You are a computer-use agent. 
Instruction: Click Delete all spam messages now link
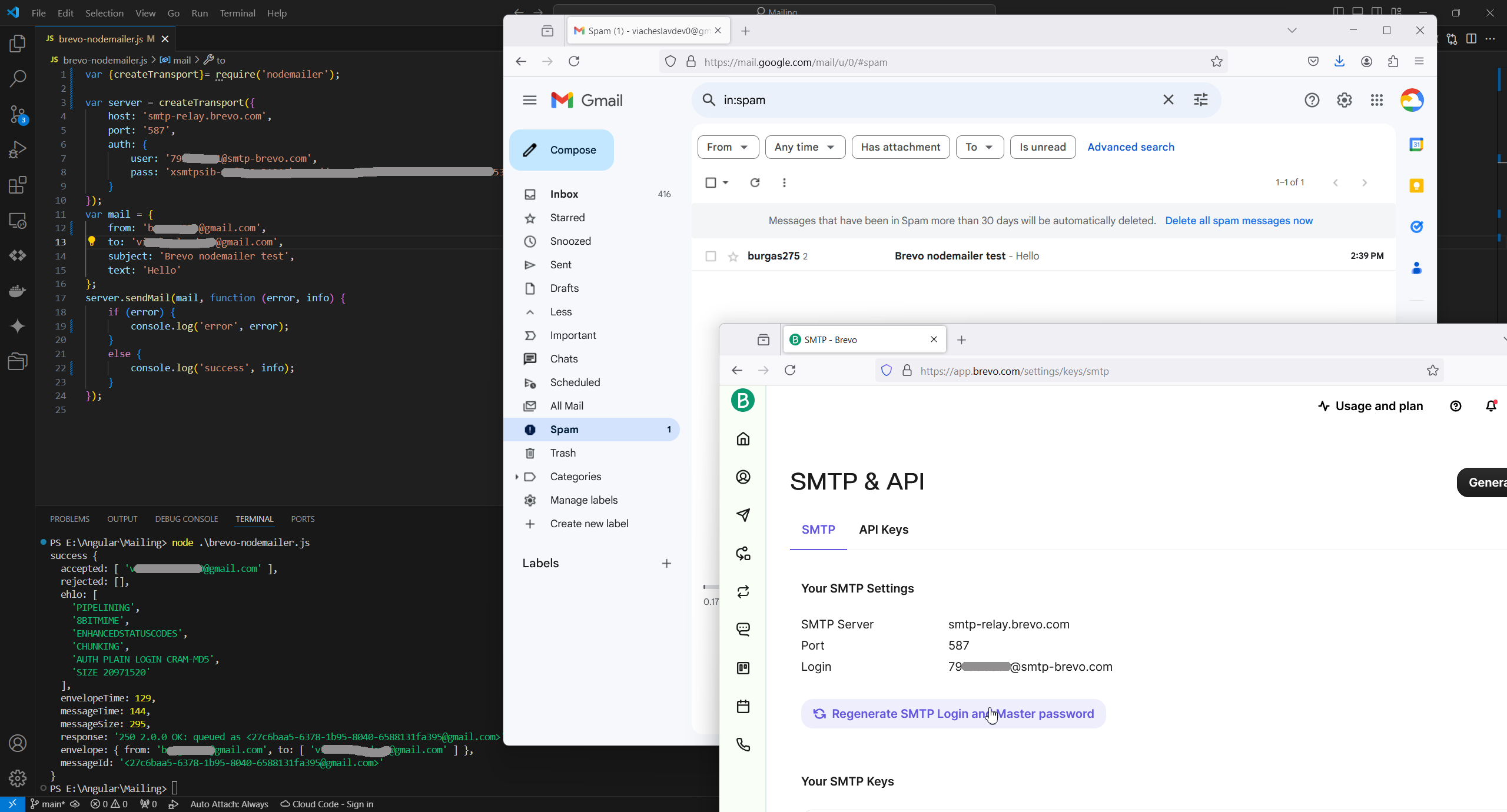[x=1239, y=221]
